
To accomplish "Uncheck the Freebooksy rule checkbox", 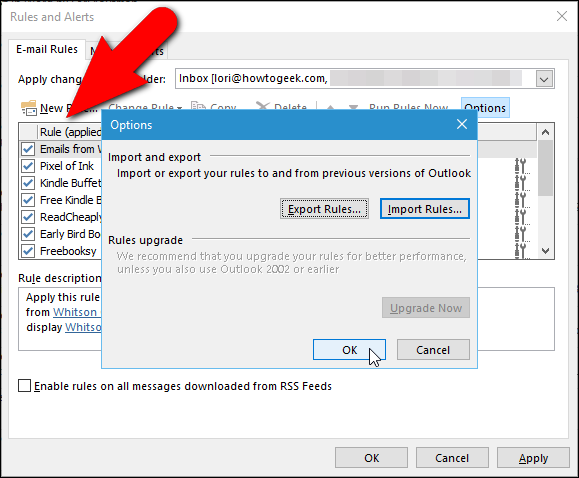I will (28, 251).
